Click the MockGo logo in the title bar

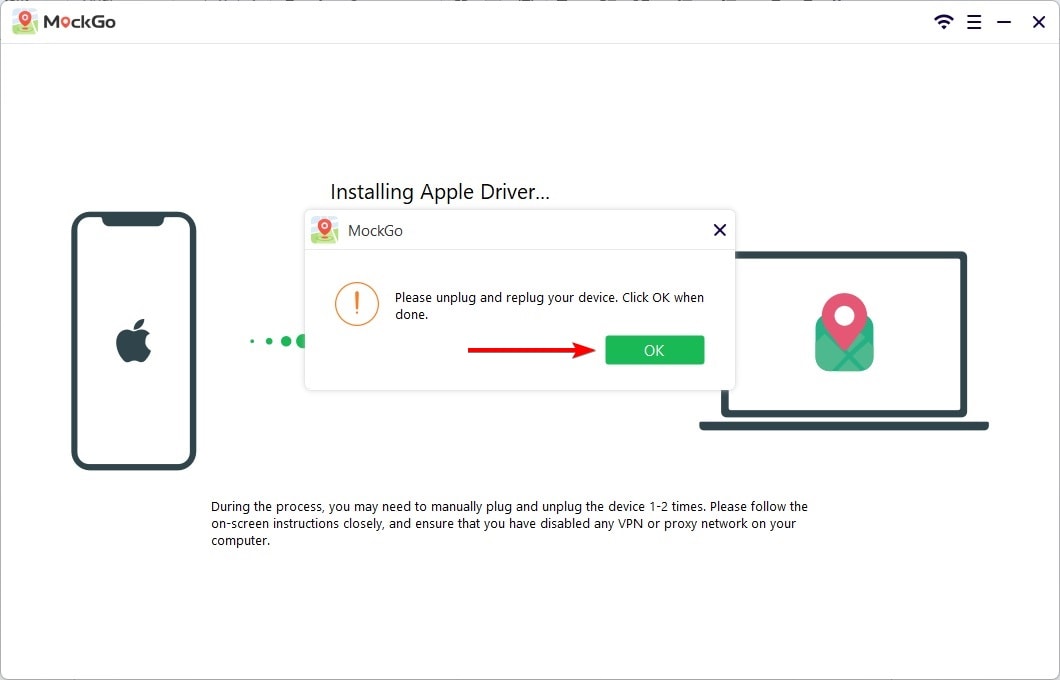pyautogui.click(x=25, y=22)
